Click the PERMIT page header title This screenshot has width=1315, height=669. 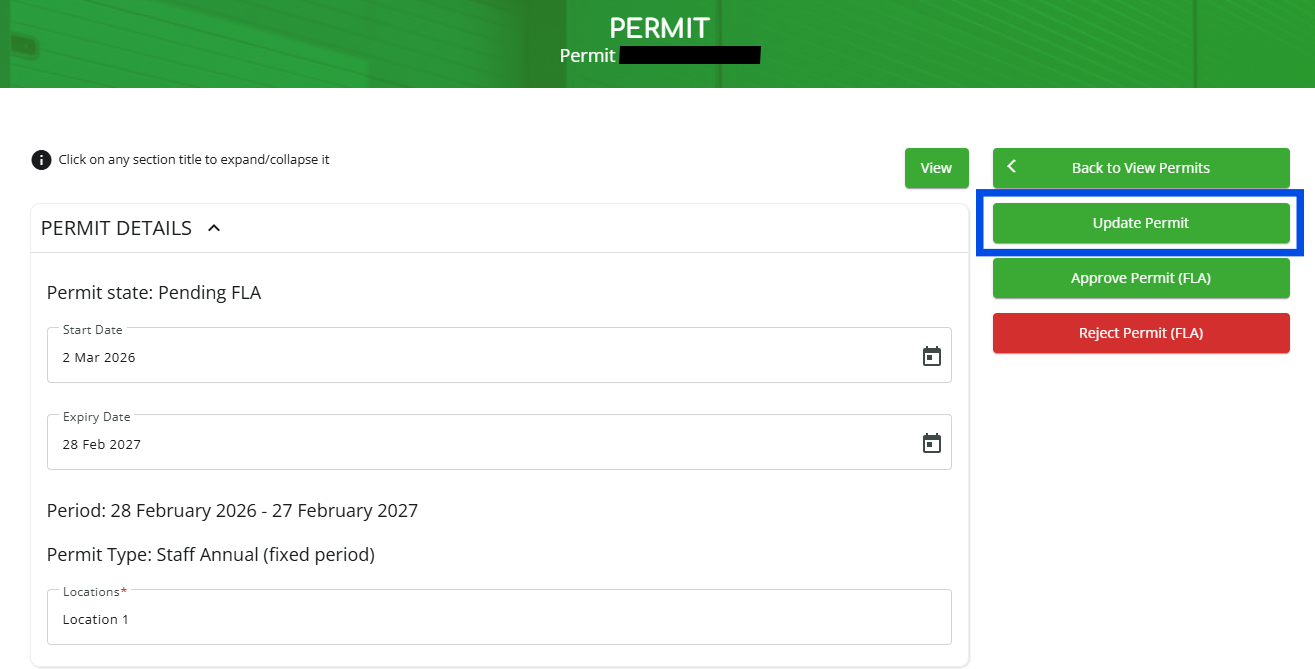(x=659, y=27)
